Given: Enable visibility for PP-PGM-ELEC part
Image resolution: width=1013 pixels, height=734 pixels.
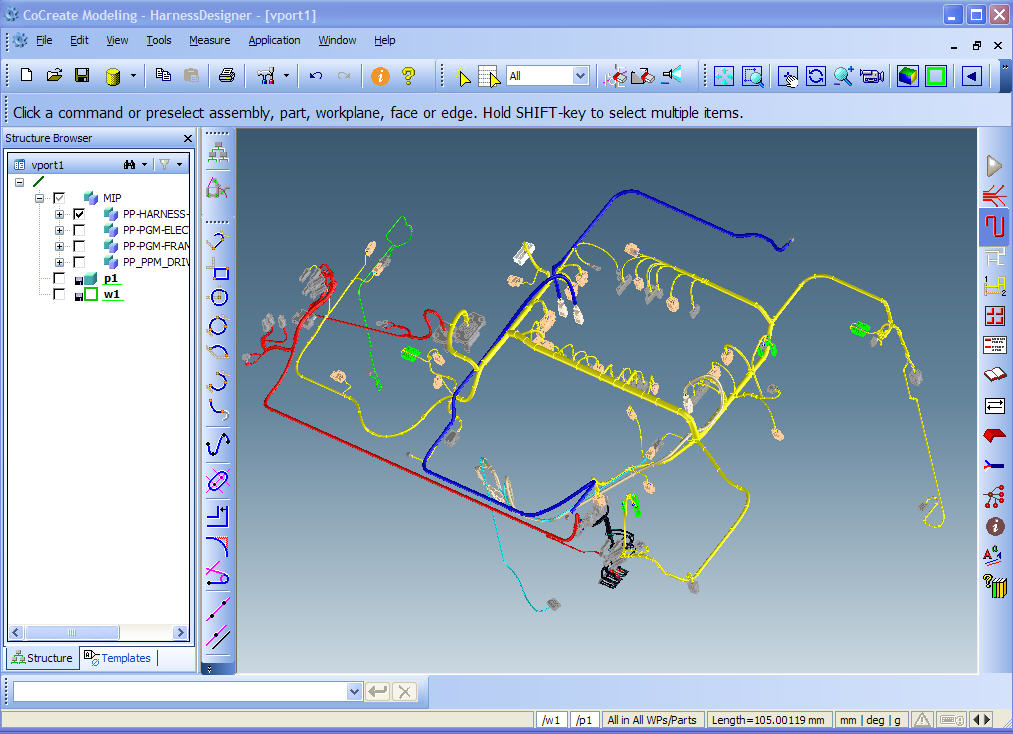Looking at the screenshot, I should [x=79, y=230].
